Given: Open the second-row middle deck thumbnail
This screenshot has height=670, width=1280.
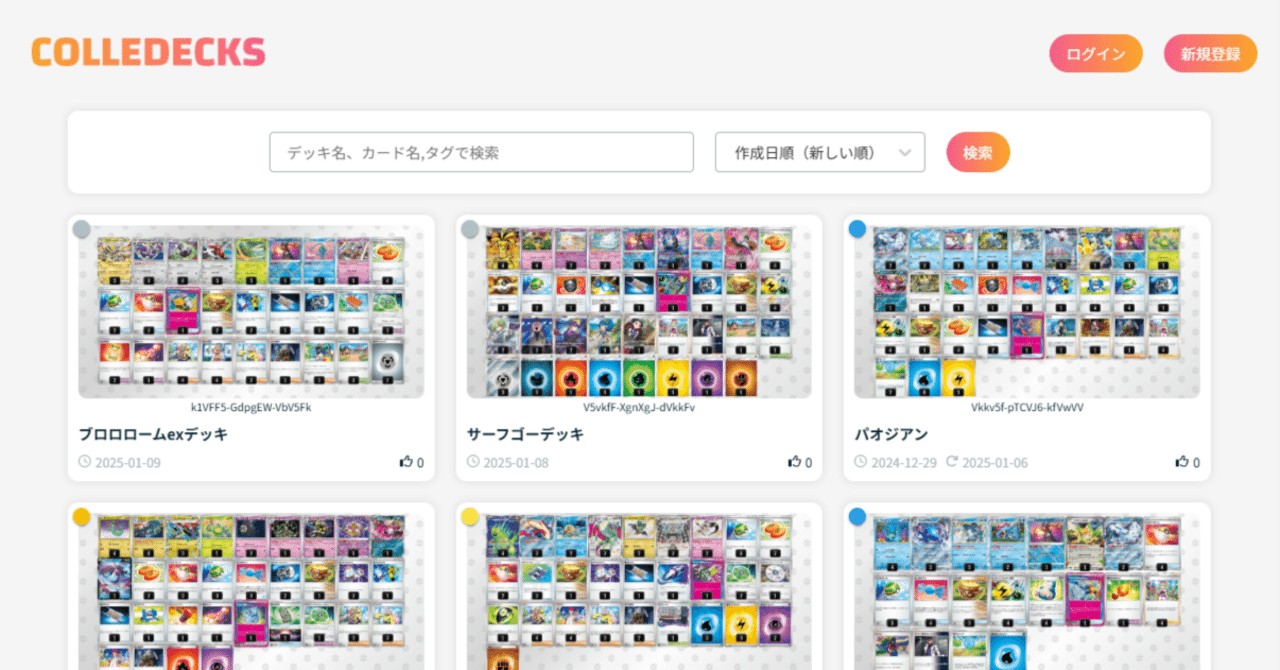Looking at the screenshot, I should coord(639,591).
